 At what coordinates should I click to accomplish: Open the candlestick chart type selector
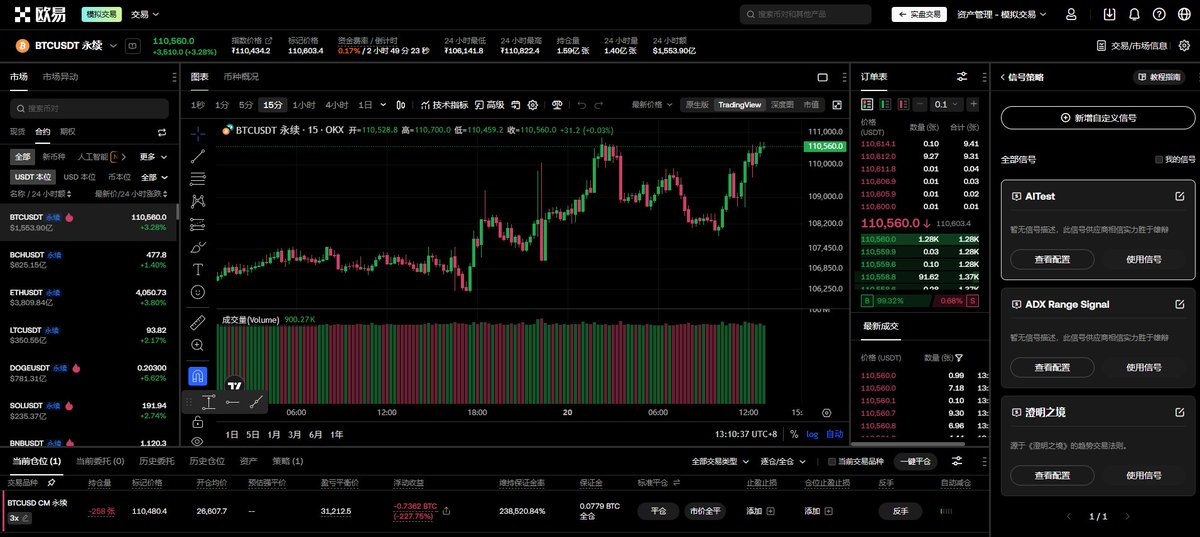pos(401,104)
